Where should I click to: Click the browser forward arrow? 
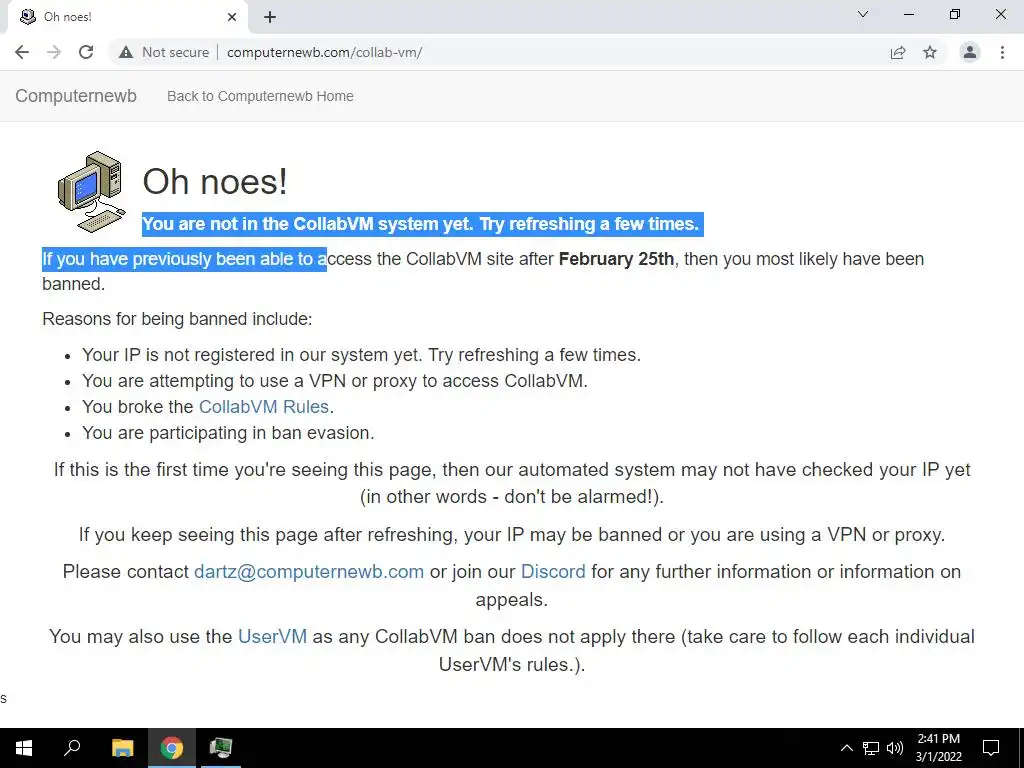(x=54, y=52)
